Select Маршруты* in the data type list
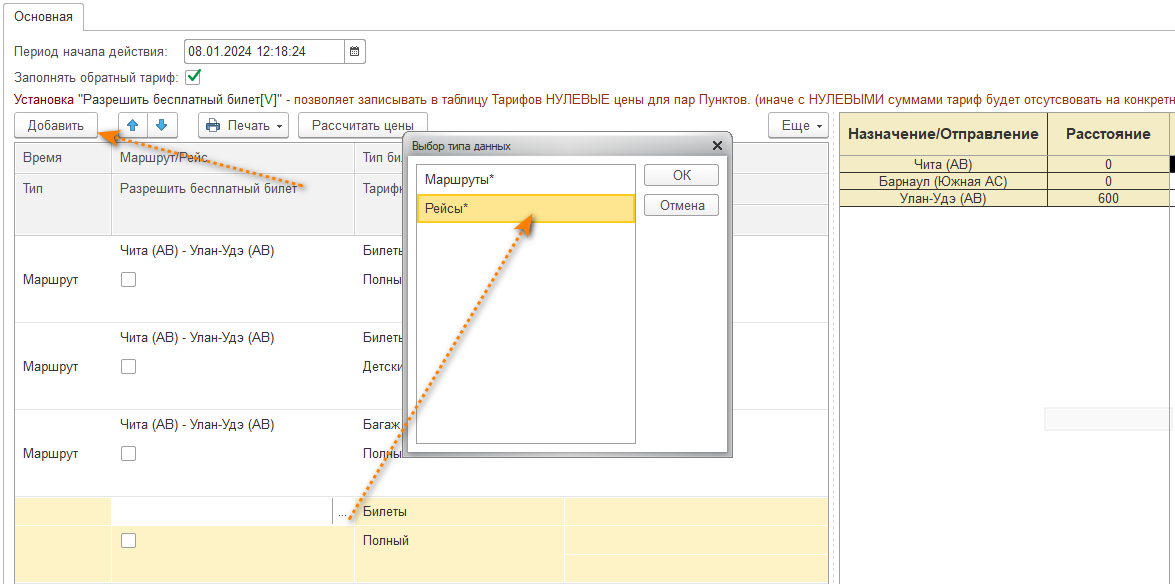The width and height of the screenshot is (1175, 584). click(525, 179)
